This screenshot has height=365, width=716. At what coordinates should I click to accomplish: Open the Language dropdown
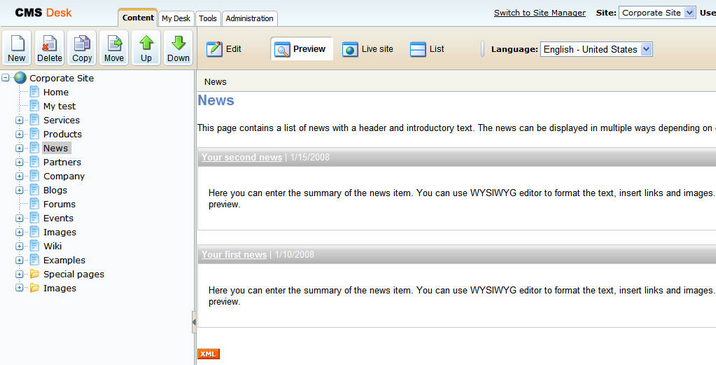click(x=596, y=49)
